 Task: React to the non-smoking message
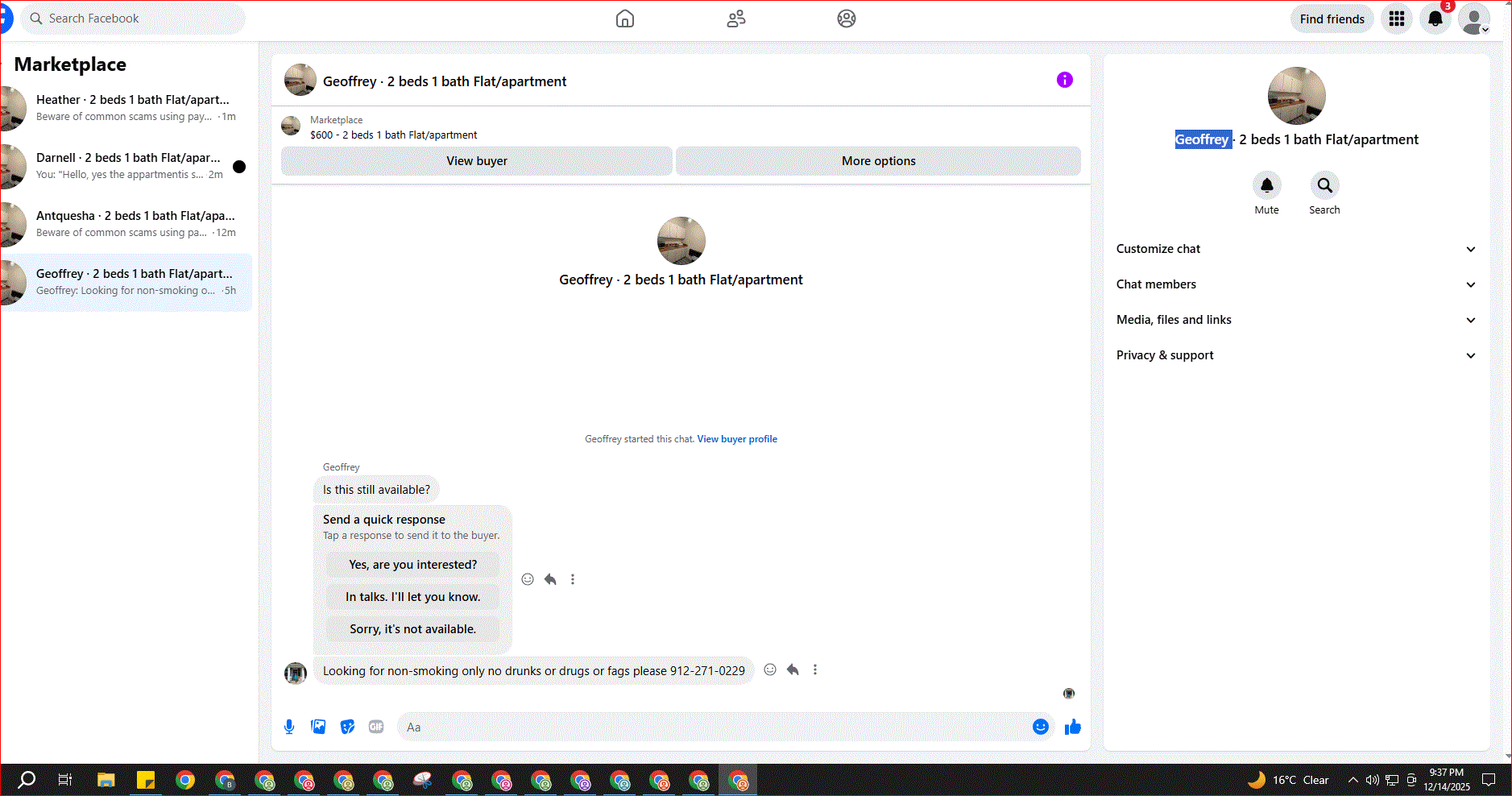tap(770, 670)
